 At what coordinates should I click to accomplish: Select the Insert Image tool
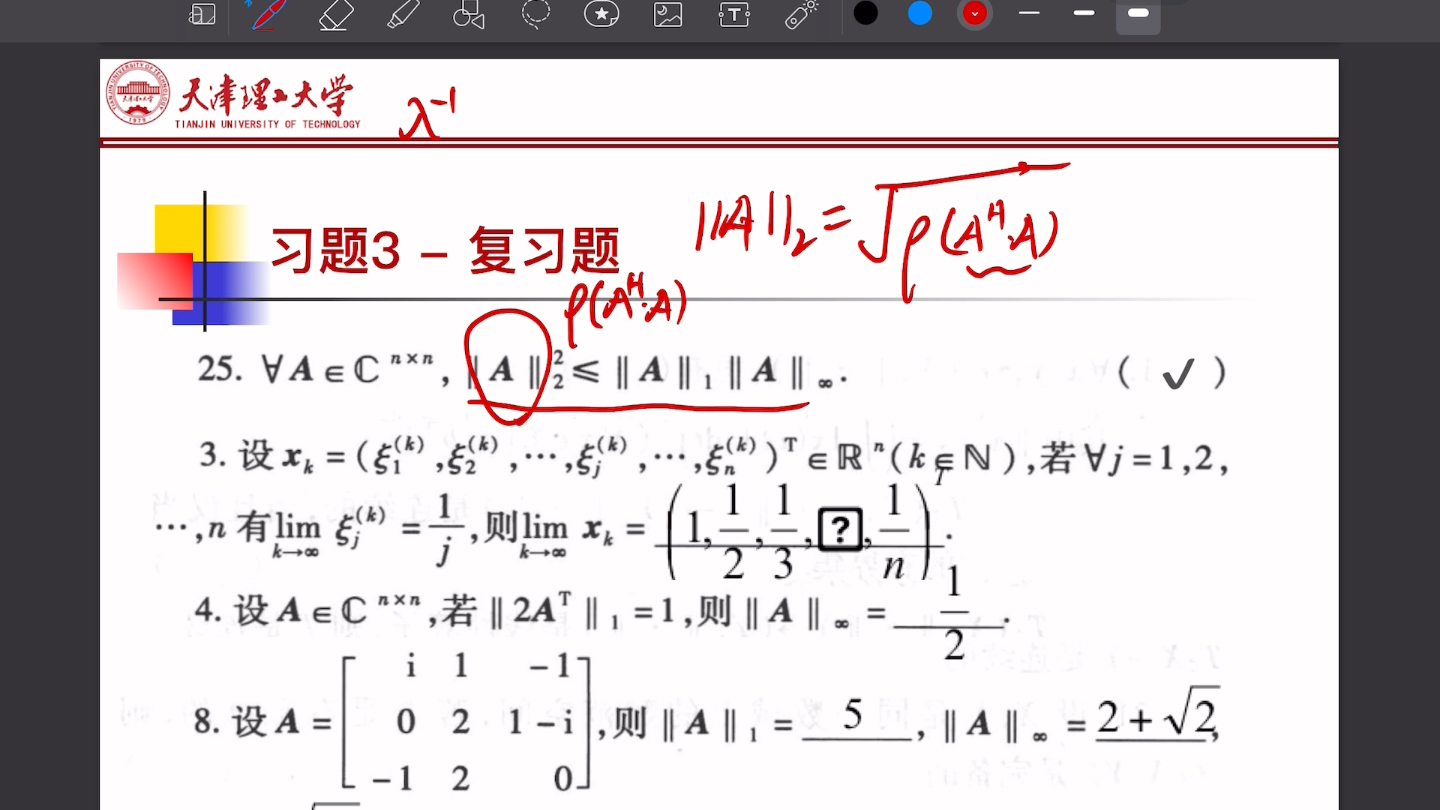[x=668, y=14]
